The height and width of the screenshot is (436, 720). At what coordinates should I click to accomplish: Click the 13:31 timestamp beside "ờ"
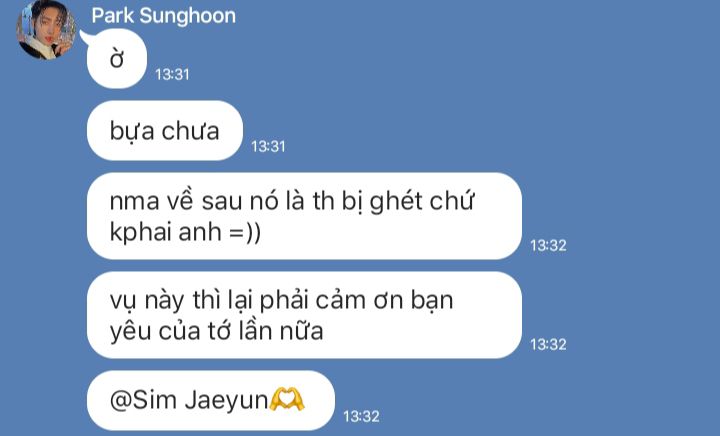tap(172, 74)
